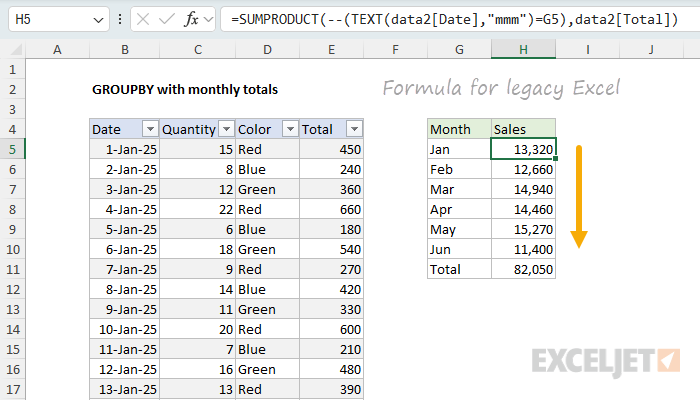This screenshot has height=400, width=700.
Task: Select the date cell 1-Jan-25
Action: pos(125,149)
